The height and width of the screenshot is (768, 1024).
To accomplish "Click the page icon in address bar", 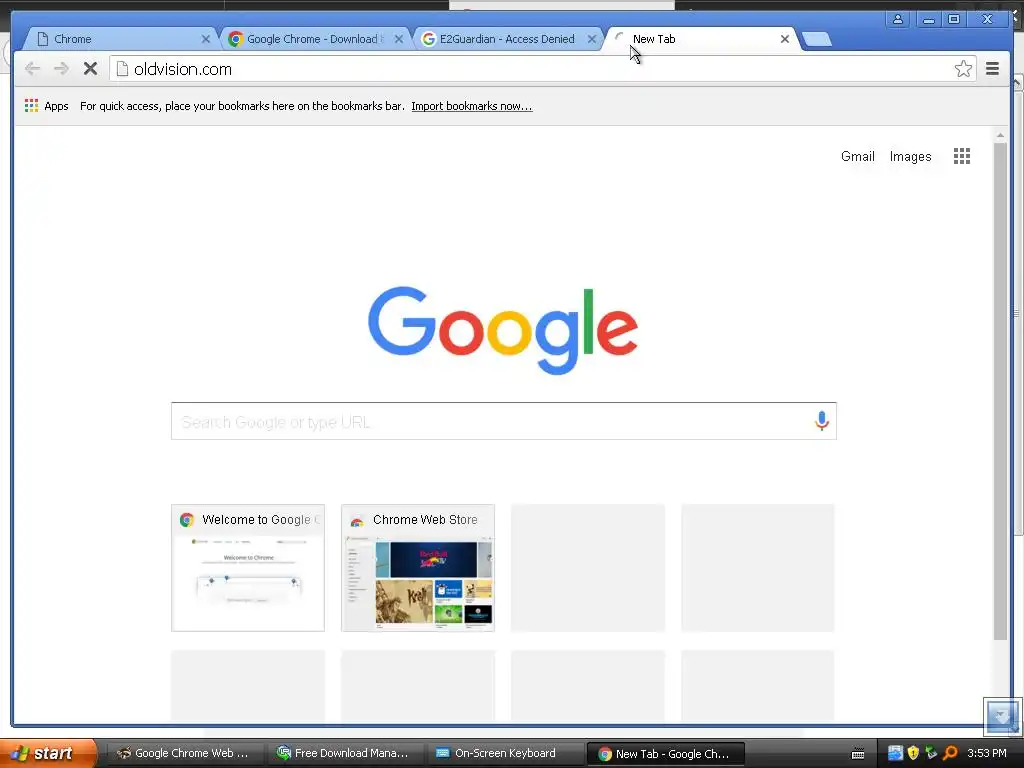I will coord(122,69).
